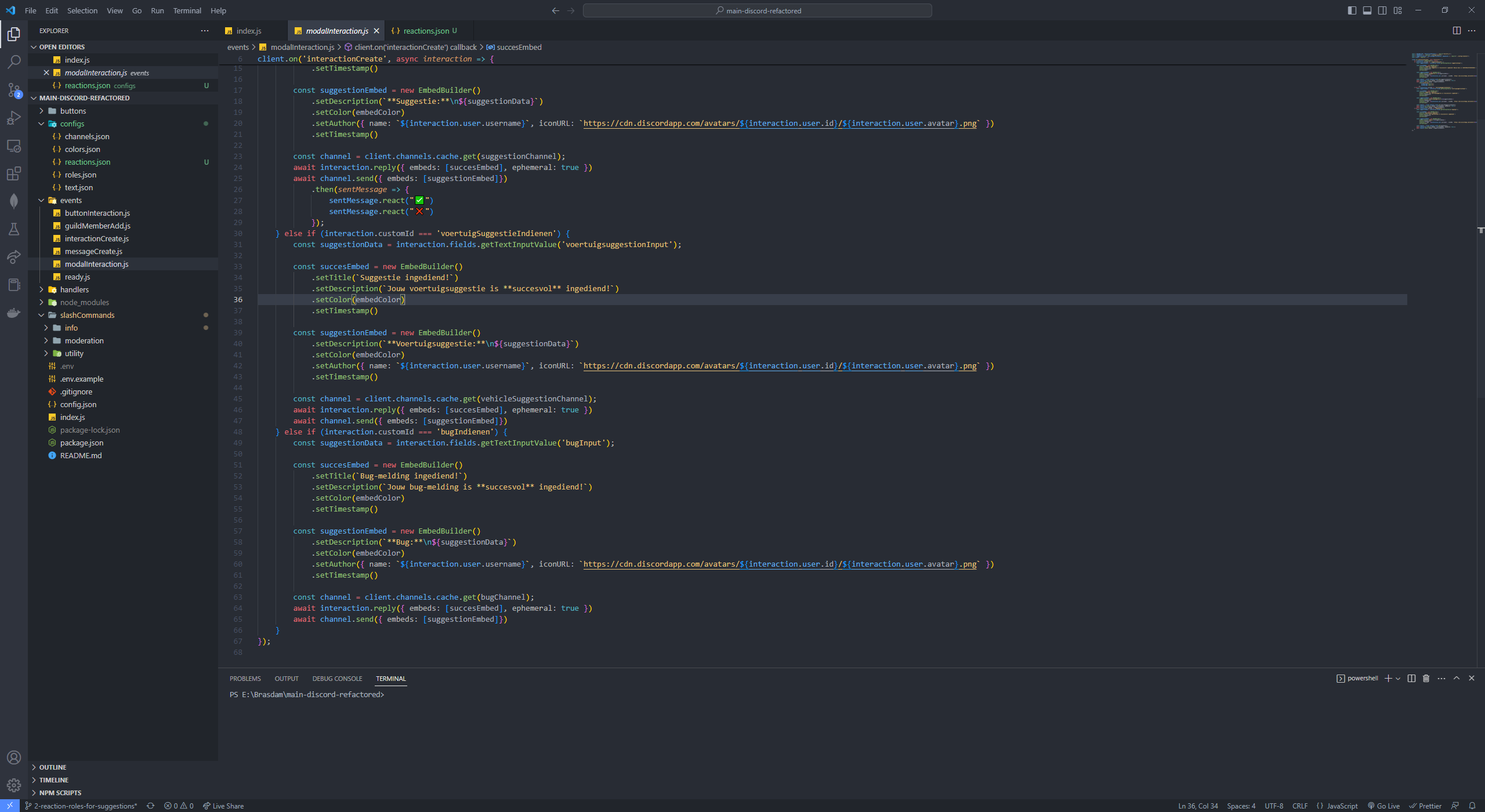This screenshot has width=1485, height=812.
Task: Click the Manage gear icon
Action: point(14,785)
